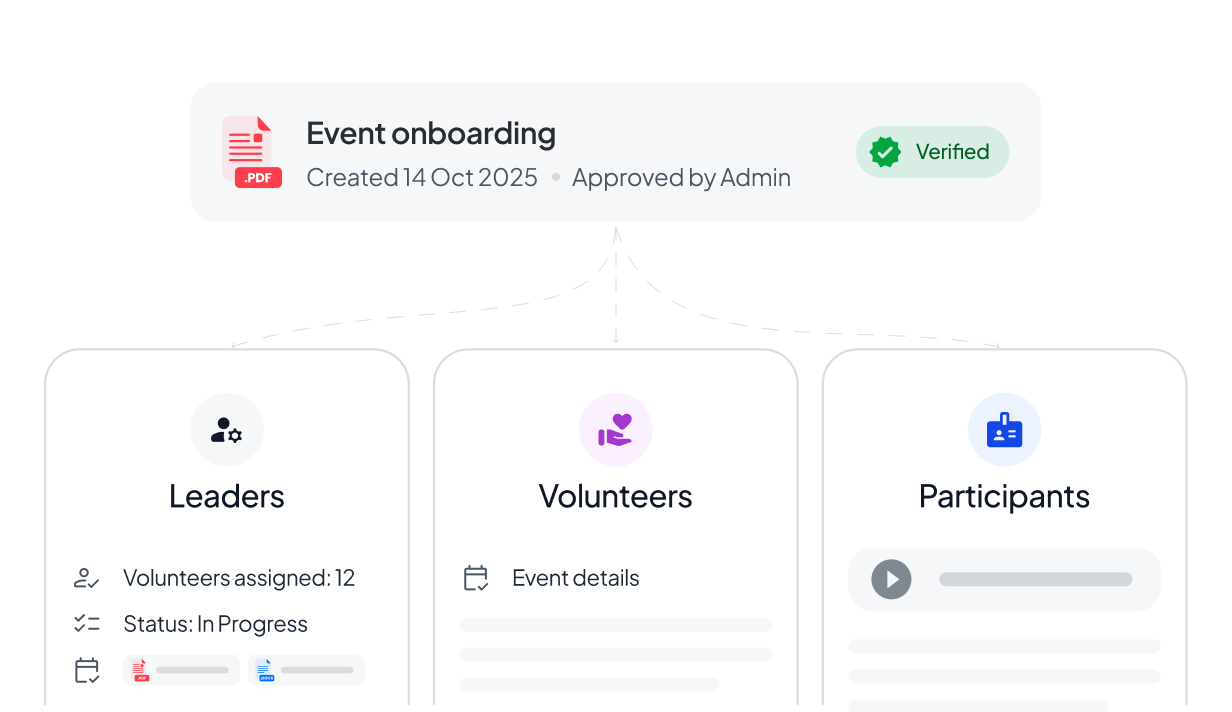
Task: Open the Event onboarding title
Action: pos(430,133)
